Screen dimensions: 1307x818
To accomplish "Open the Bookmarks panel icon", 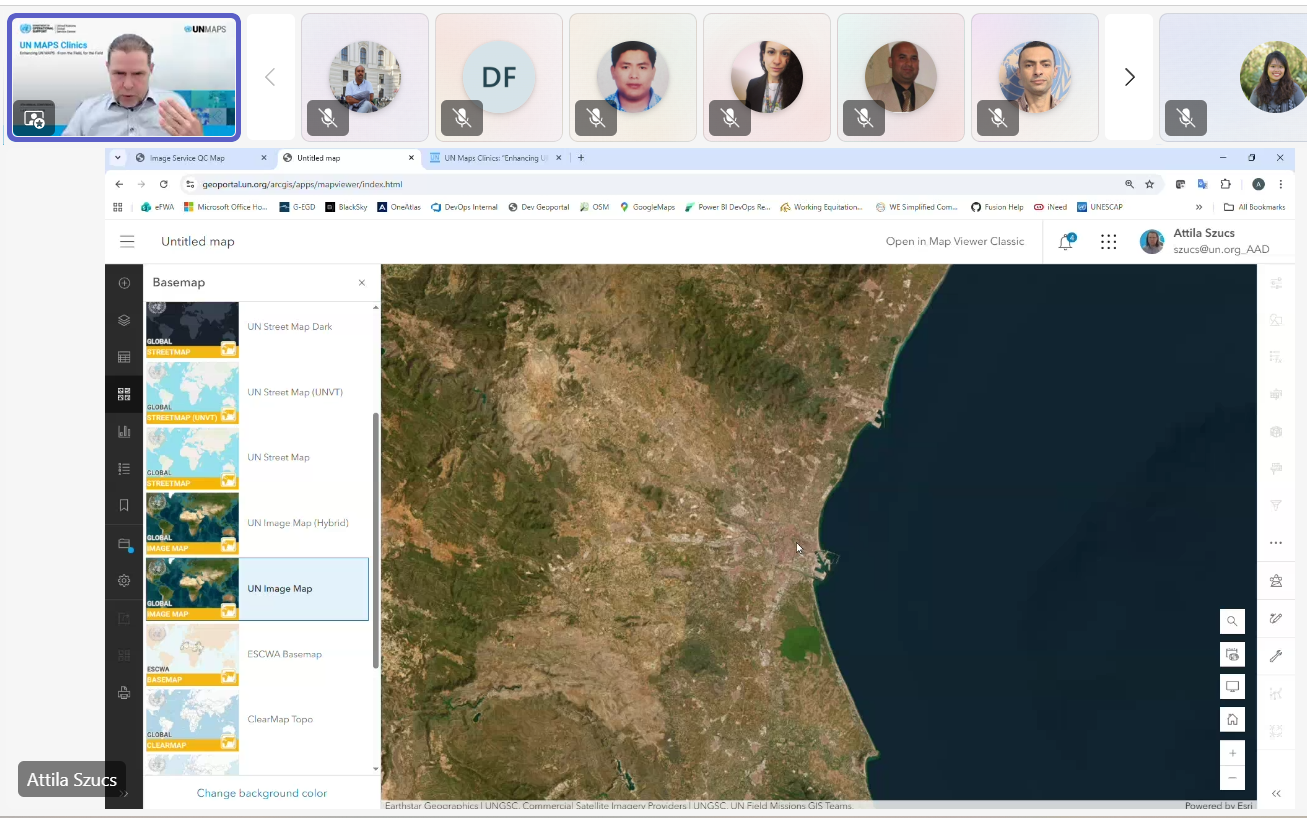I will 124,505.
